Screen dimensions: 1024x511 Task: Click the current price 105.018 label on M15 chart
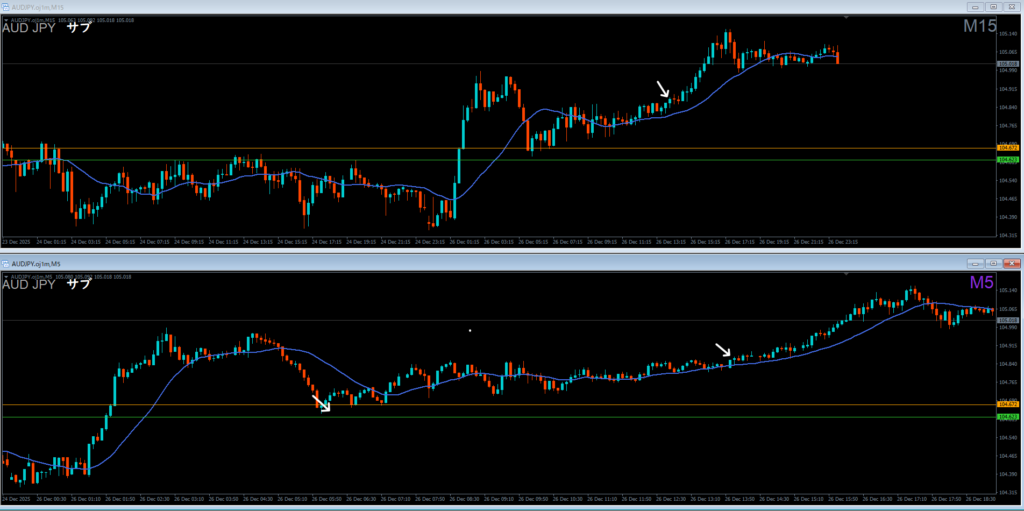click(x=1007, y=64)
